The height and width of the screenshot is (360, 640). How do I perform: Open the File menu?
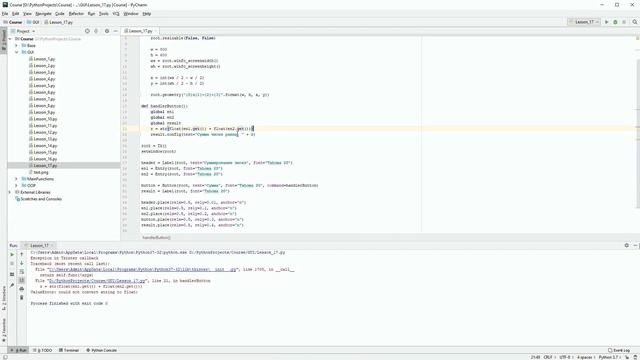click(5, 13)
